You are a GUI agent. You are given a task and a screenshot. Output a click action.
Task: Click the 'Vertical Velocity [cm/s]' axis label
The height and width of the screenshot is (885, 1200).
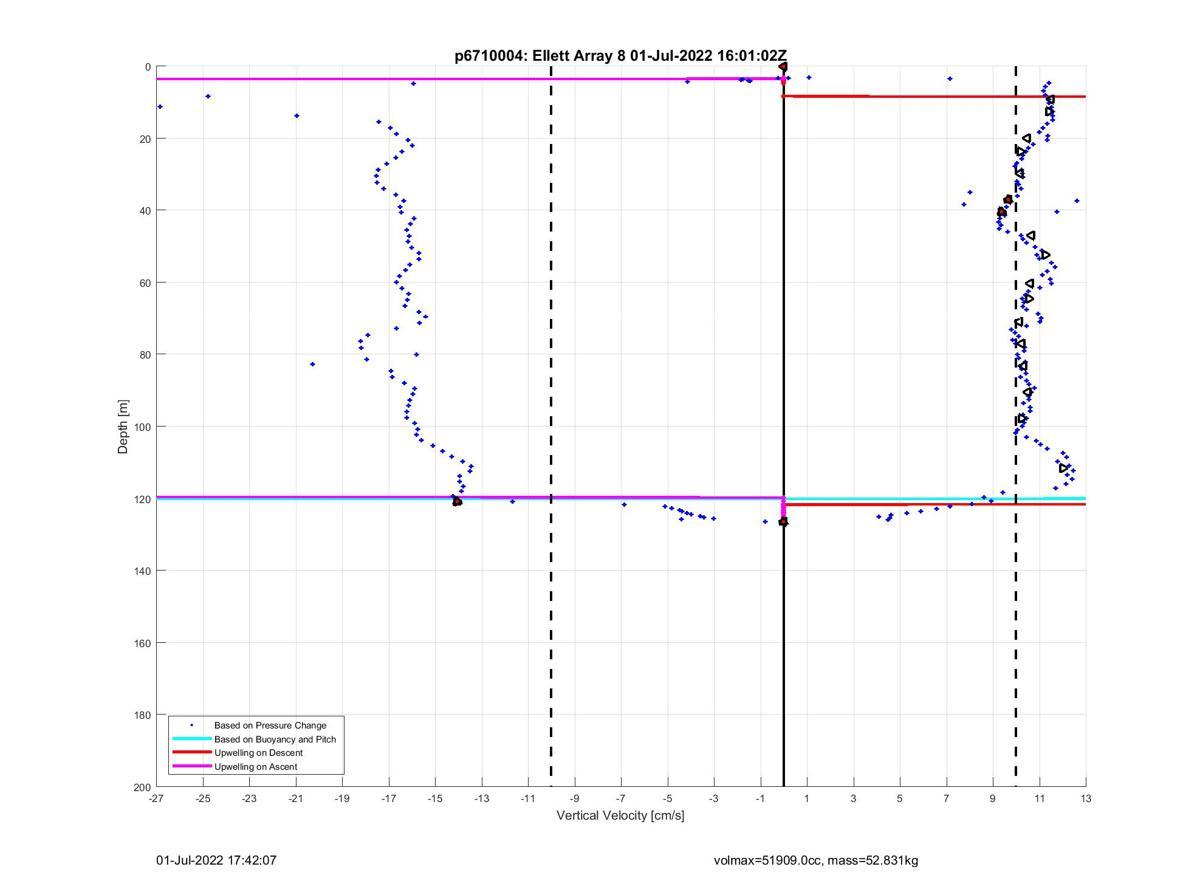pos(620,815)
